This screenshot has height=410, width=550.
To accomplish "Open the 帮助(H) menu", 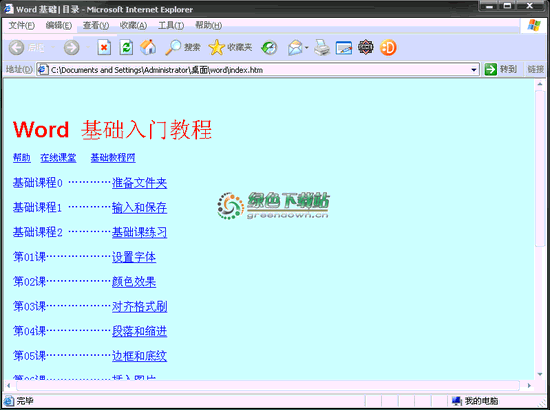I will click(x=208, y=25).
